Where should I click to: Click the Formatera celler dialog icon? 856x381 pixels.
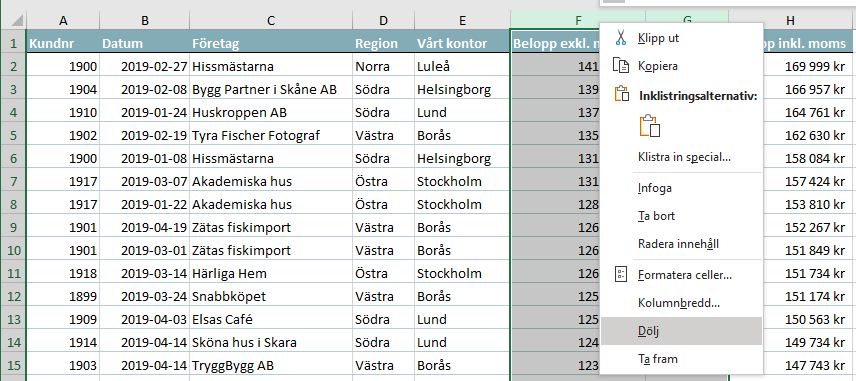621,275
